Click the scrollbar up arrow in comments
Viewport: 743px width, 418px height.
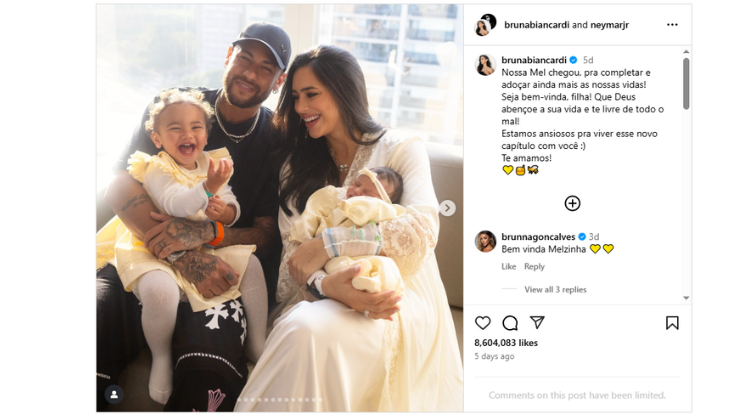686,52
